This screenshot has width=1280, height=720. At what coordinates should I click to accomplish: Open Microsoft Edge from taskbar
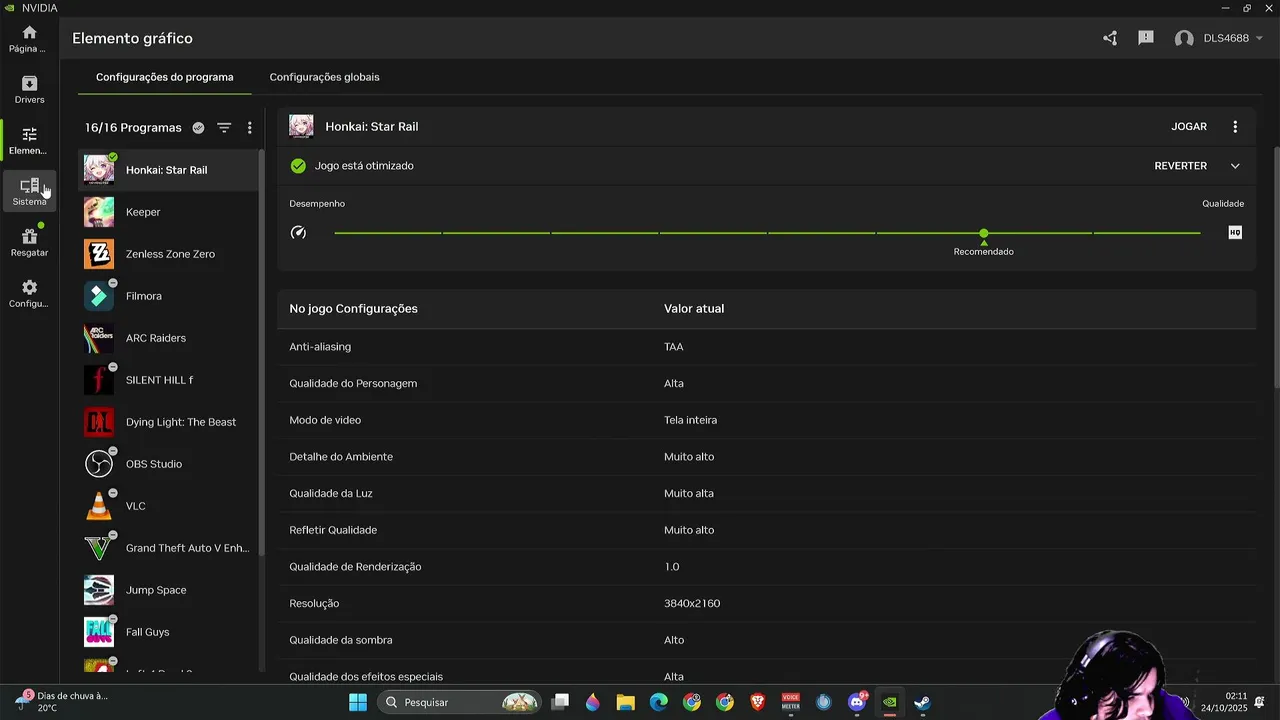[659, 702]
